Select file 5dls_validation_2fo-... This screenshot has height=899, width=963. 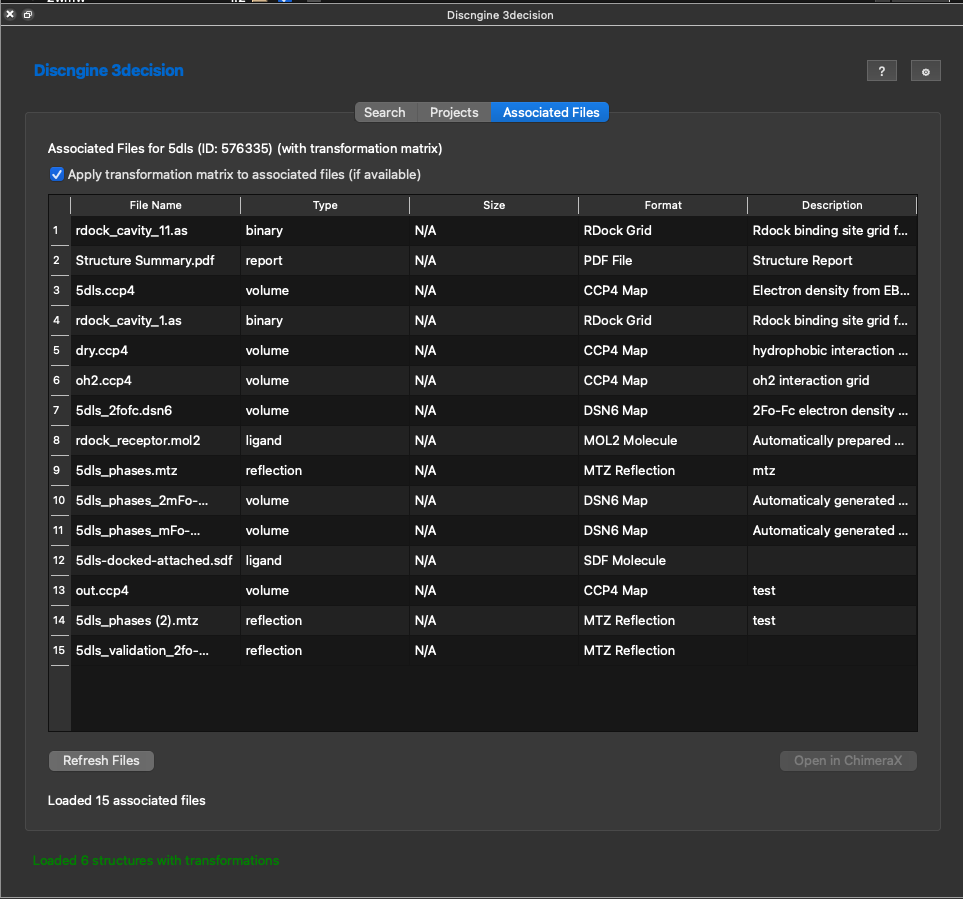coord(155,651)
